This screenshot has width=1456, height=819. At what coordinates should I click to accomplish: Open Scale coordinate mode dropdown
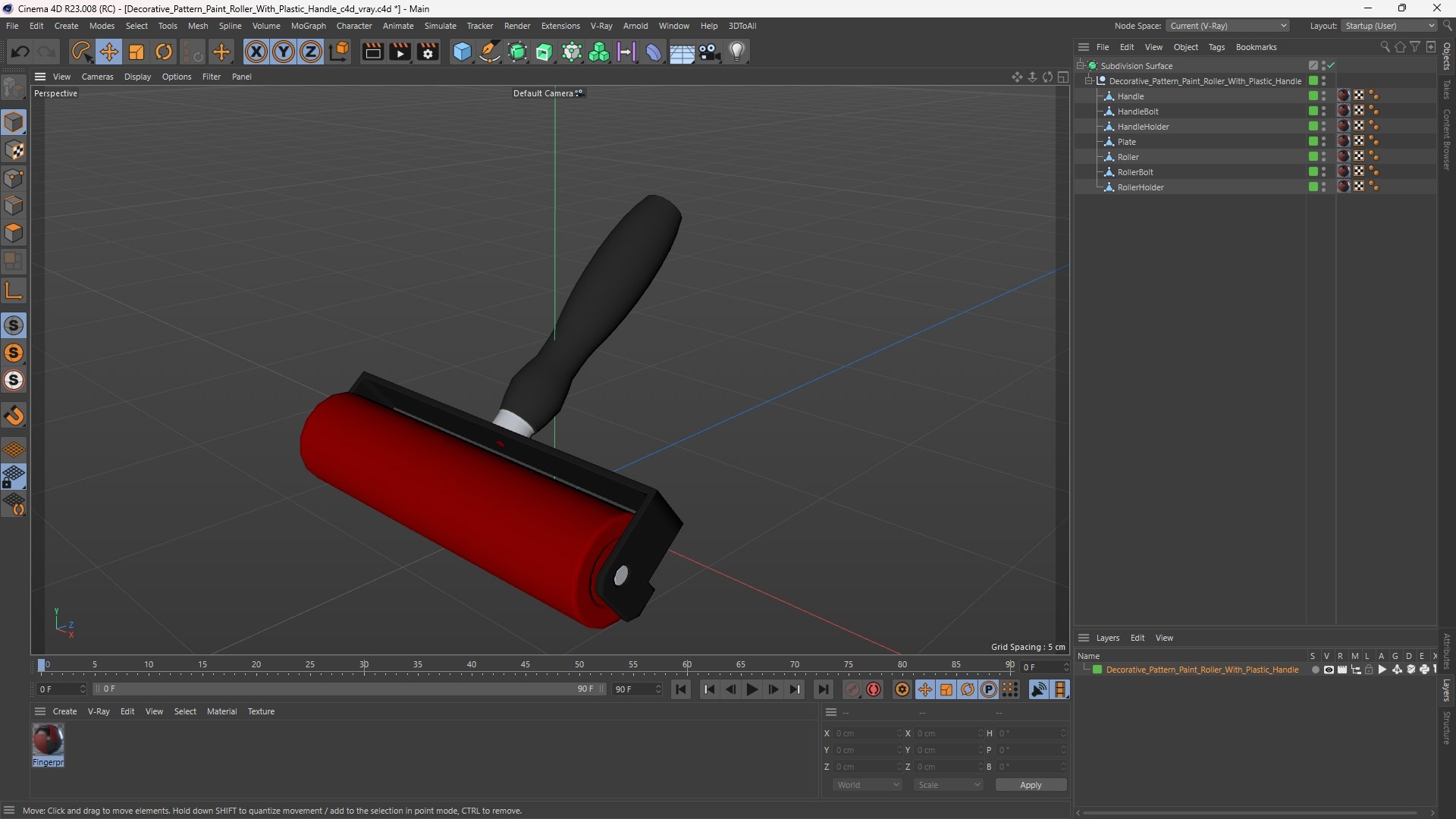949,785
